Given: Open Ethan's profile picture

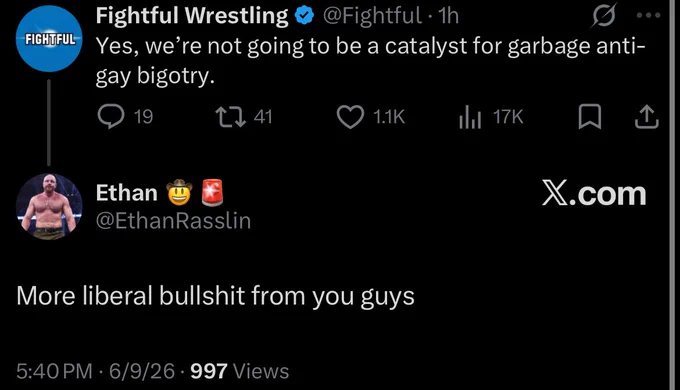Looking at the screenshot, I should (49, 206).
